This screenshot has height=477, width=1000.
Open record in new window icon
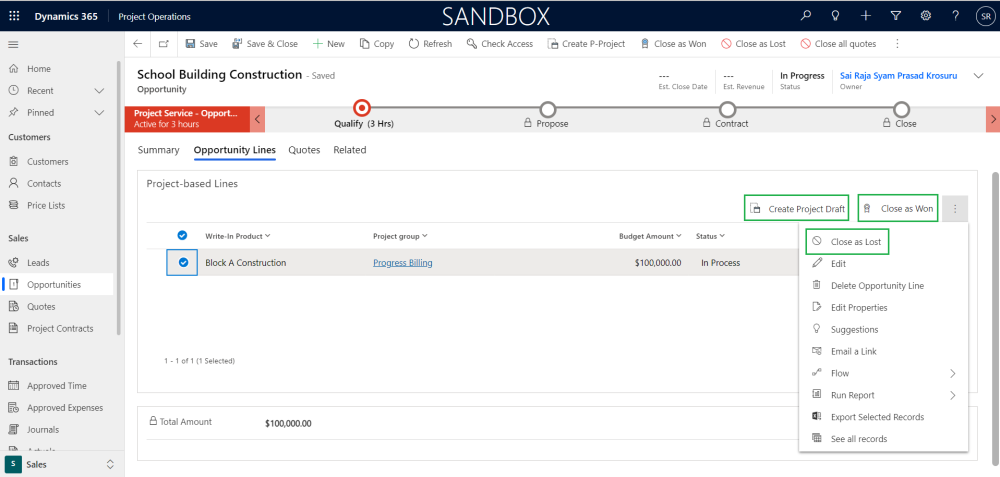point(164,44)
